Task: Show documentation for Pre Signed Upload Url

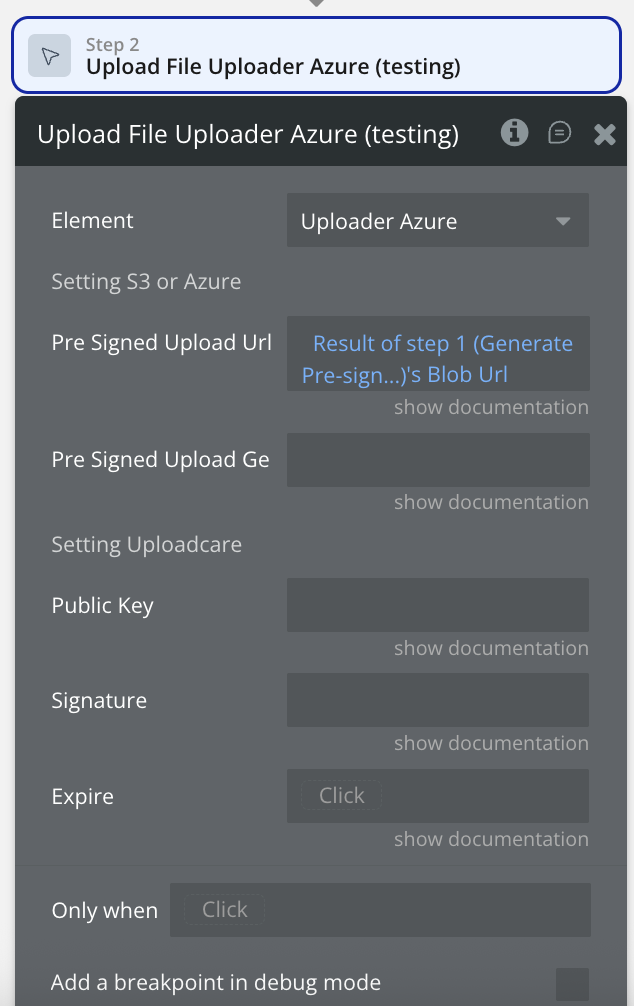Action: tap(491, 407)
